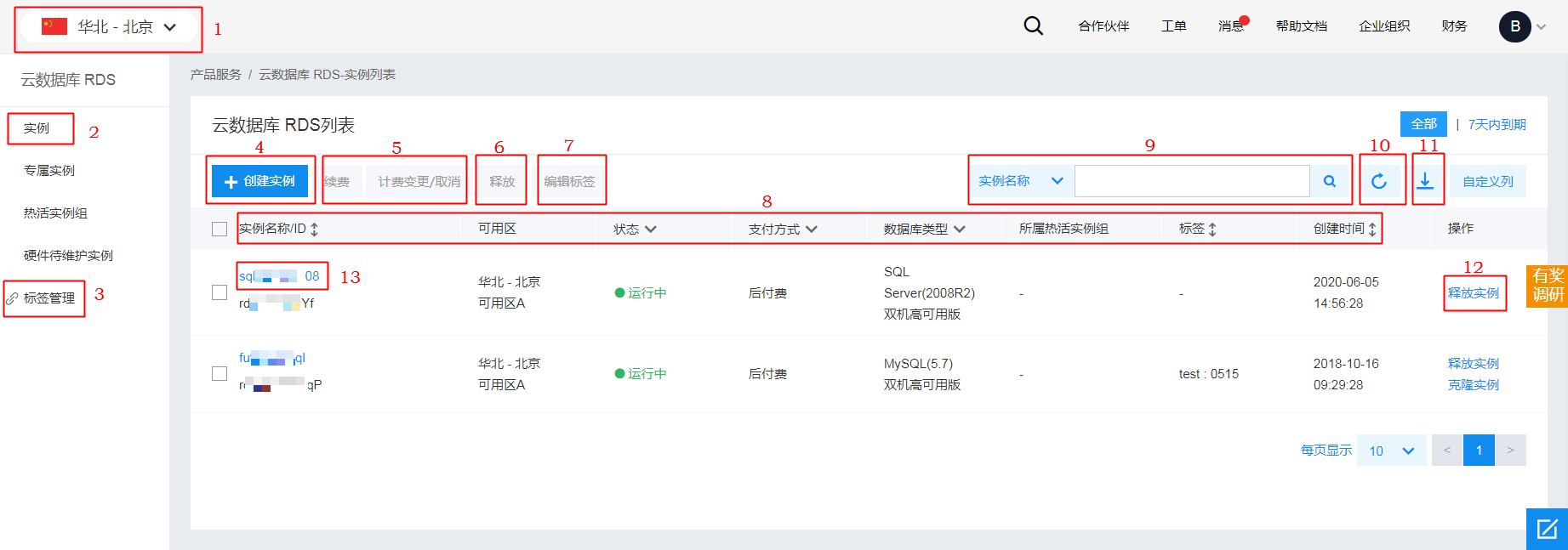The height and width of the screenshot is (550, 1568).
Task: Sort by 实例名称/ID column arrows
Action: click(x=314, y=229)
